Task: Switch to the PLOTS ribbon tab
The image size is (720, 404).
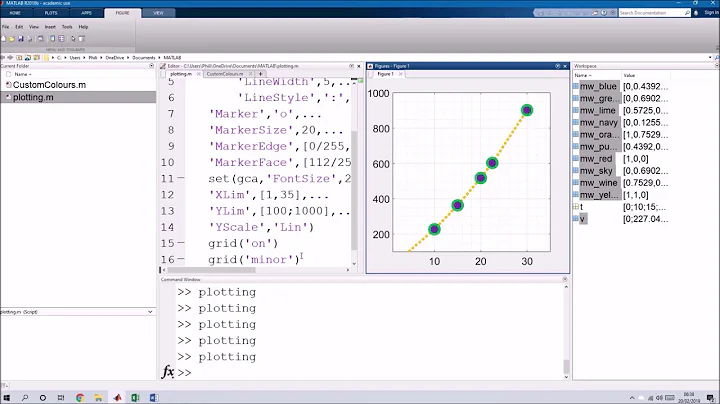Action: [x=51, y=13]
